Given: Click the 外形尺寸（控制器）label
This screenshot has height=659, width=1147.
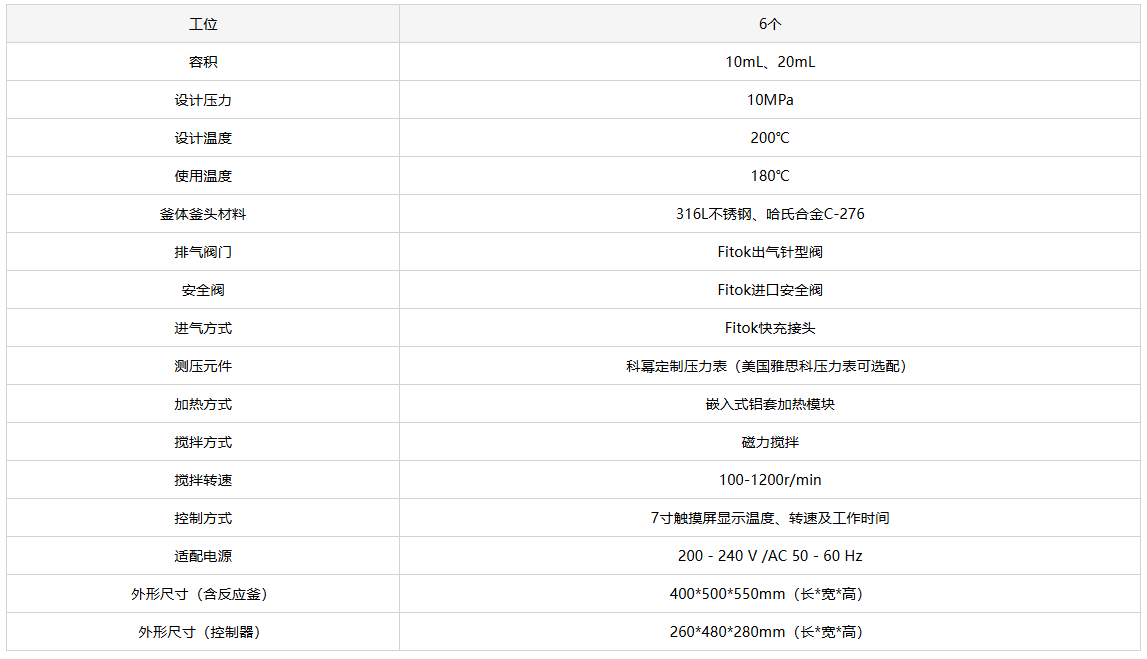Looking at the screenshot, I should tap(203, 632).
